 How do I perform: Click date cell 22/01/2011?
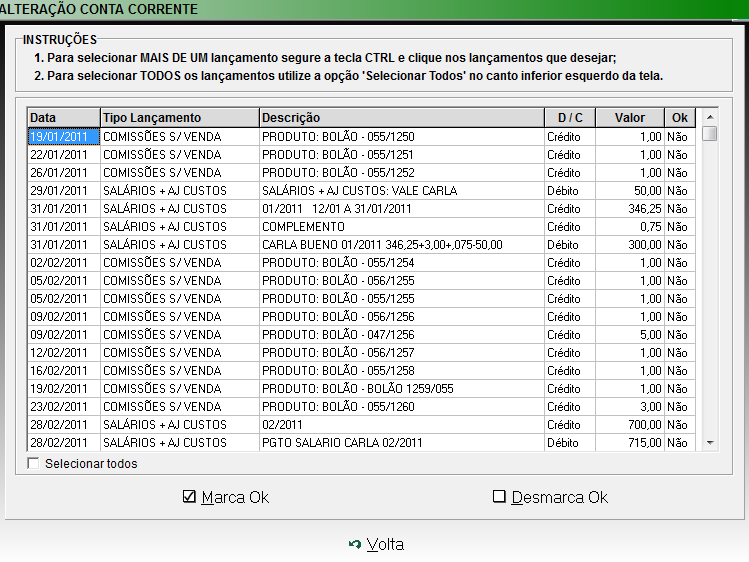pyautogui.click(x=64, y=155)
